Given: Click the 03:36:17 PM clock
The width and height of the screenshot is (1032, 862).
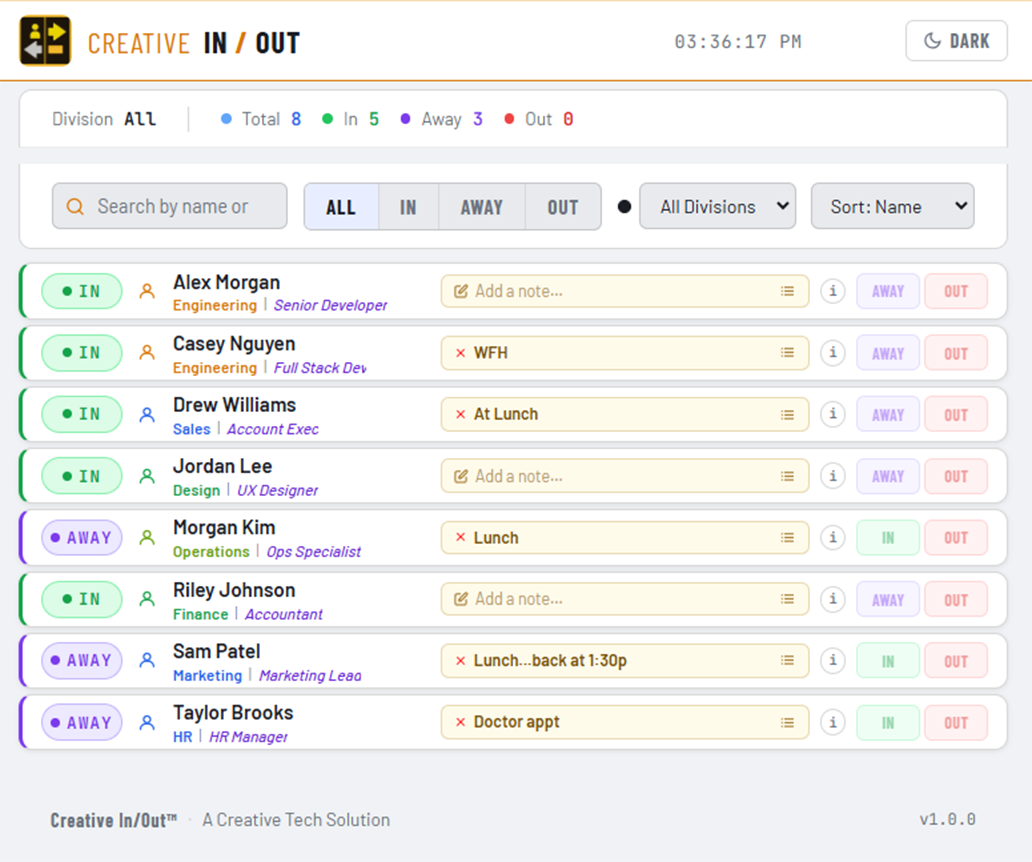Looking at the screenshot, I should pos(738,41).
